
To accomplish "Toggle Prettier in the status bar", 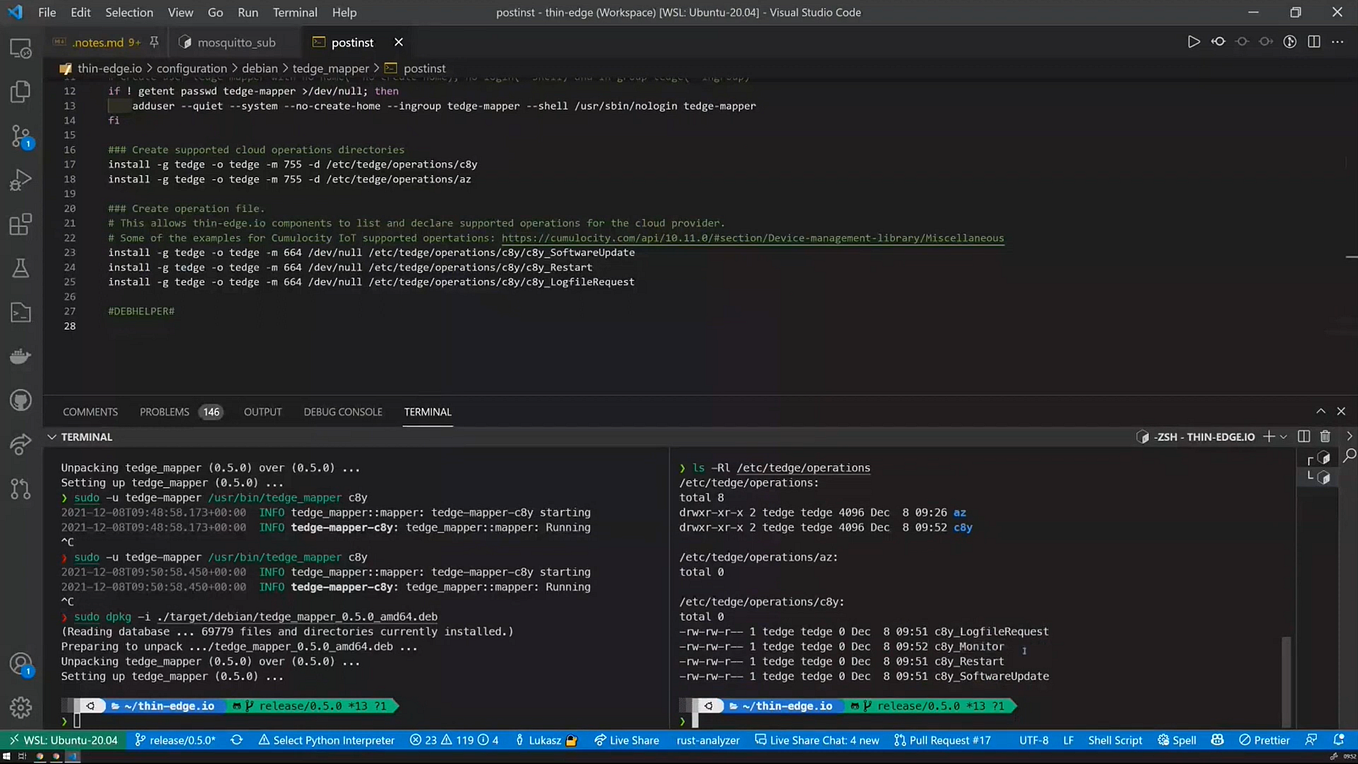I will [1265, 740].
